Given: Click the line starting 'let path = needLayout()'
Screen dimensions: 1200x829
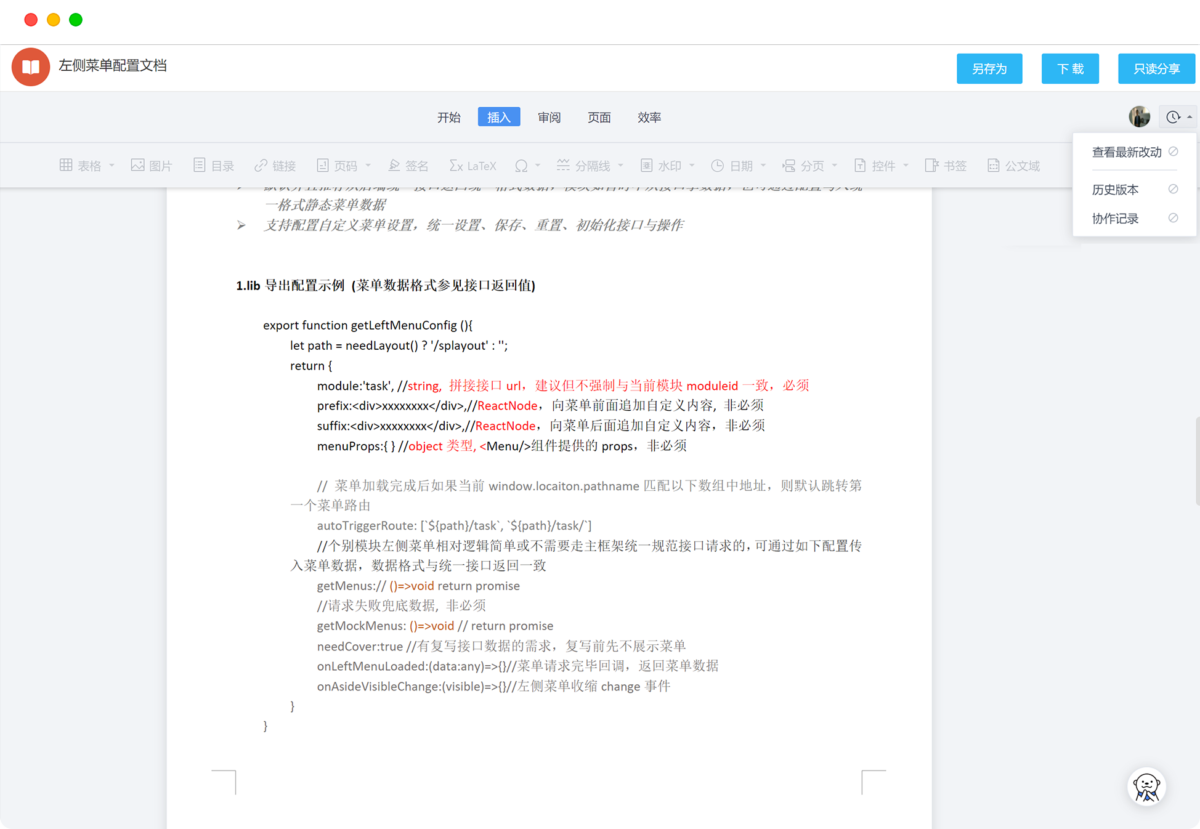Looking at the screenshot, I should [399, 345].
